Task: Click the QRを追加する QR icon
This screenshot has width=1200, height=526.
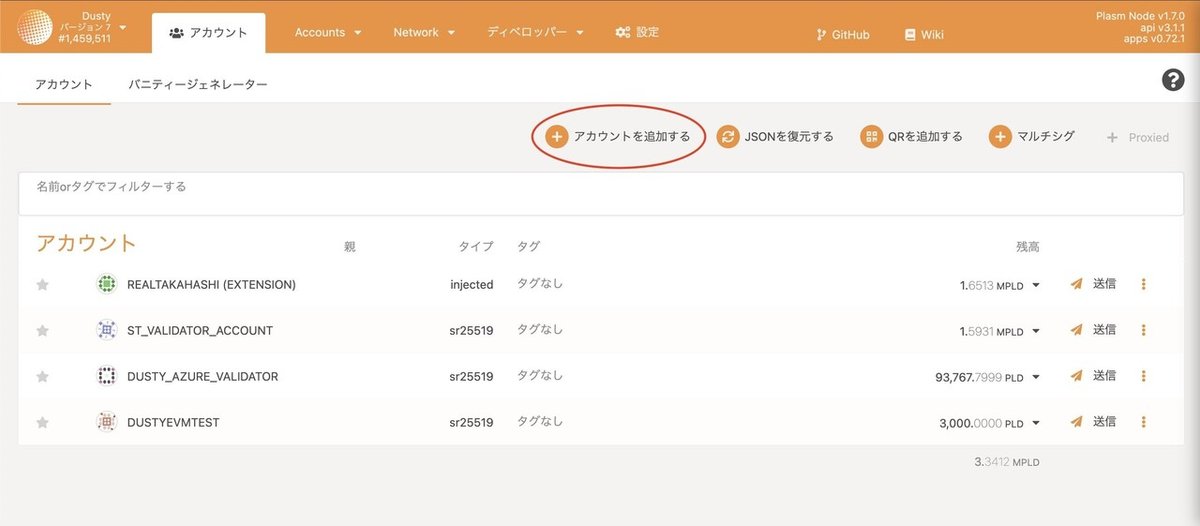Action: point(871,137)
